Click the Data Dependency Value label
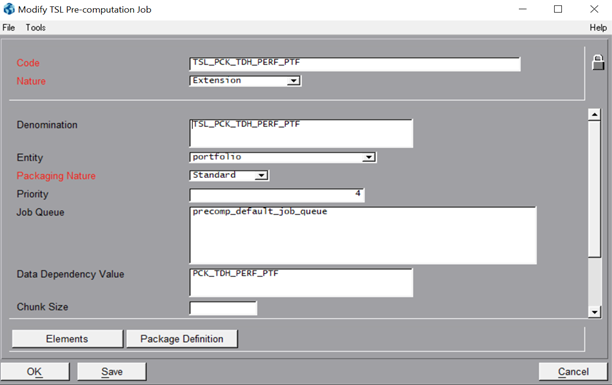 pos(71,274)
